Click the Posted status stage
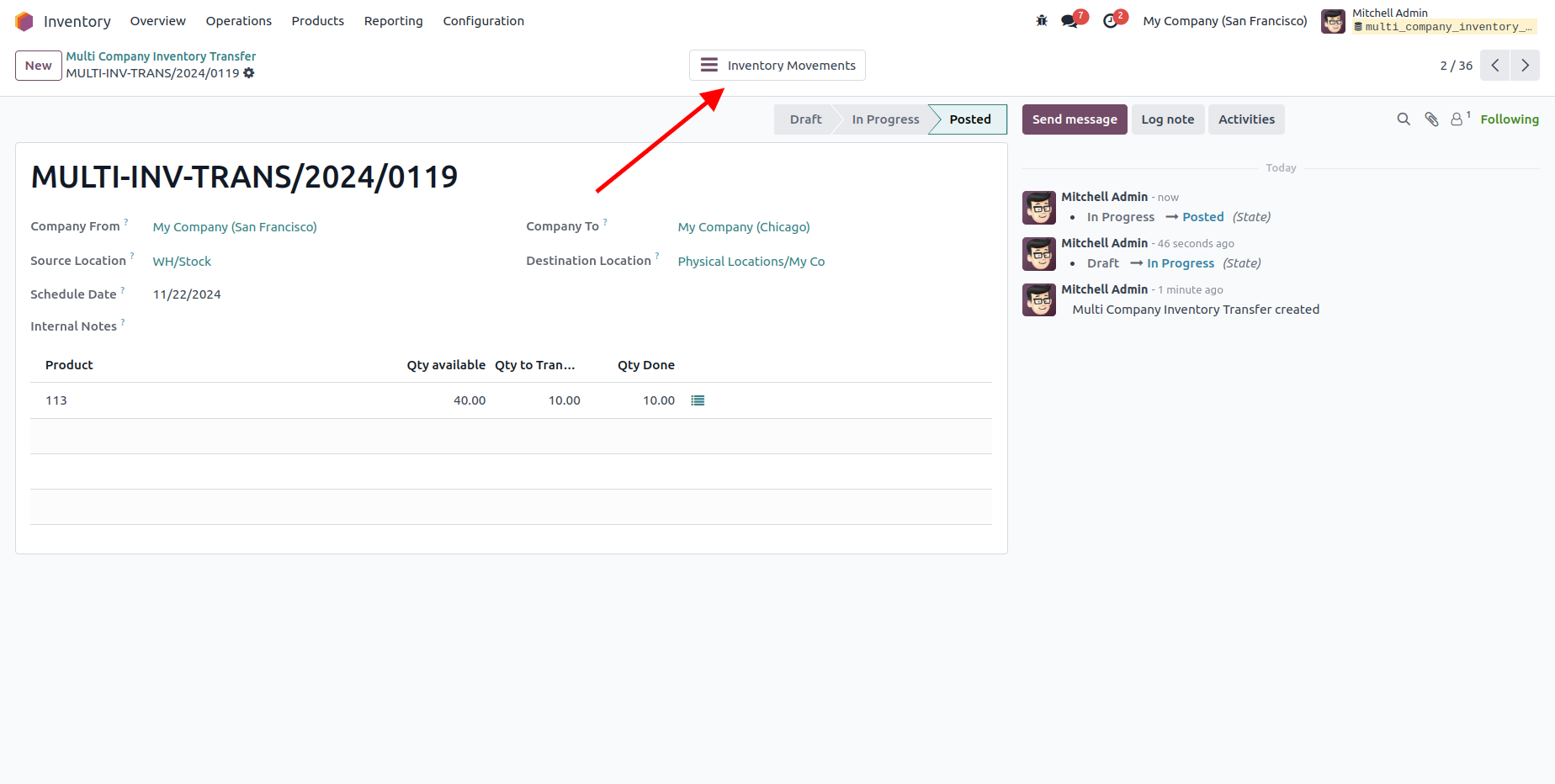Image resolution: width=1555 pixels, height=784 pixels. tap(969, 119)
